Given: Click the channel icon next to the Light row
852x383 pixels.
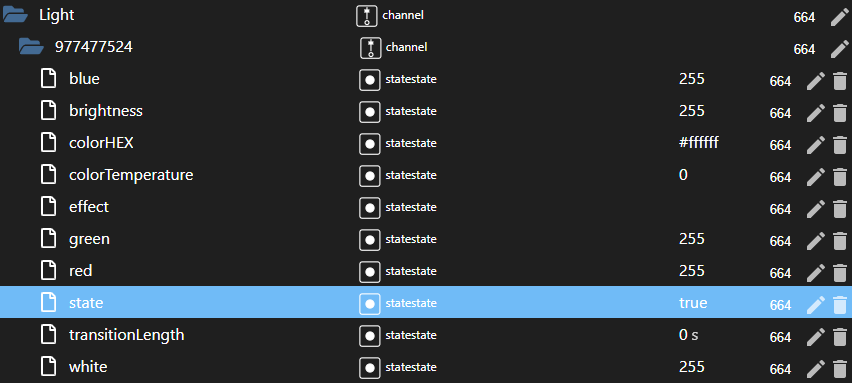Looking at the screenshot, I should [367, 16].
